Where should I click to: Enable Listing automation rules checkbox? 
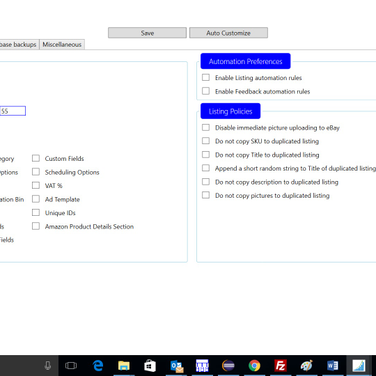206,77
